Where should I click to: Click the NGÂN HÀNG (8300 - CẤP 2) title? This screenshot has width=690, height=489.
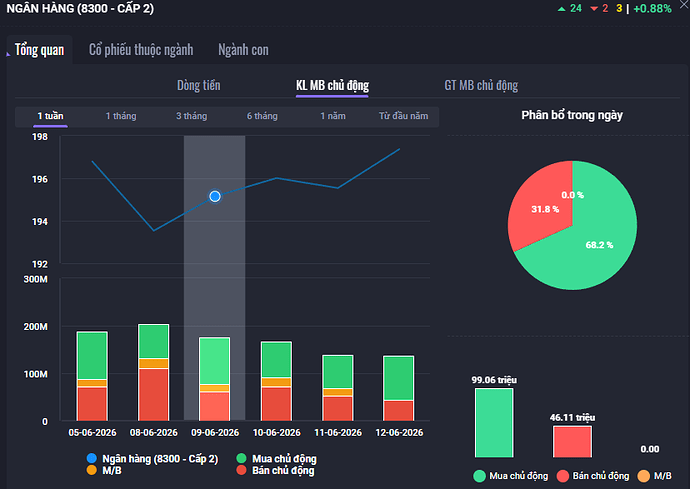click(x=80, y=8)
